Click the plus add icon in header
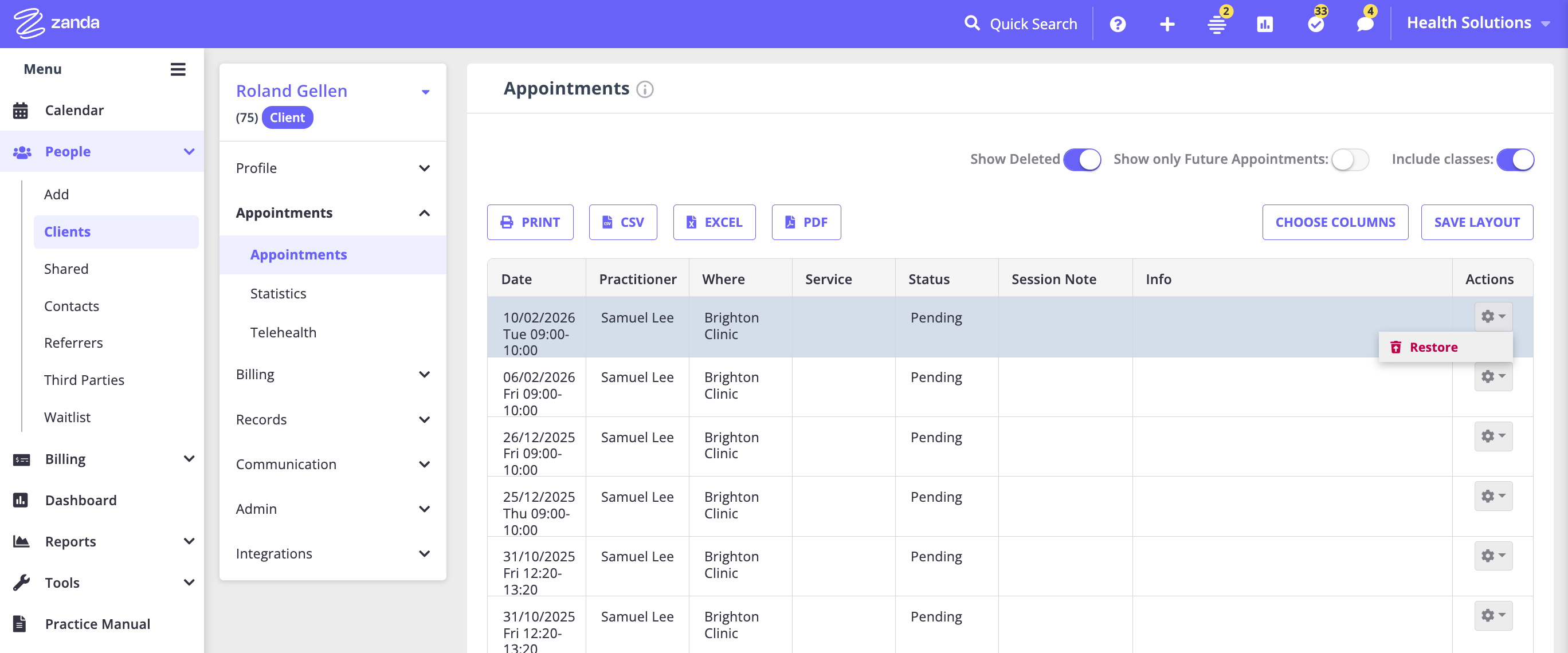The image size is (1568, 653). point(1167,24)
